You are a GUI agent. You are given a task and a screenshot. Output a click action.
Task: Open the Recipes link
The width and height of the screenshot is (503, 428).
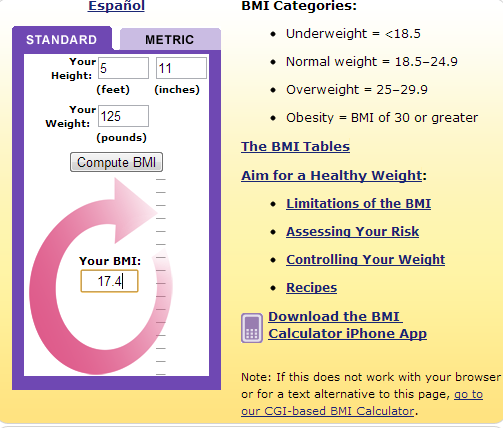311,287
